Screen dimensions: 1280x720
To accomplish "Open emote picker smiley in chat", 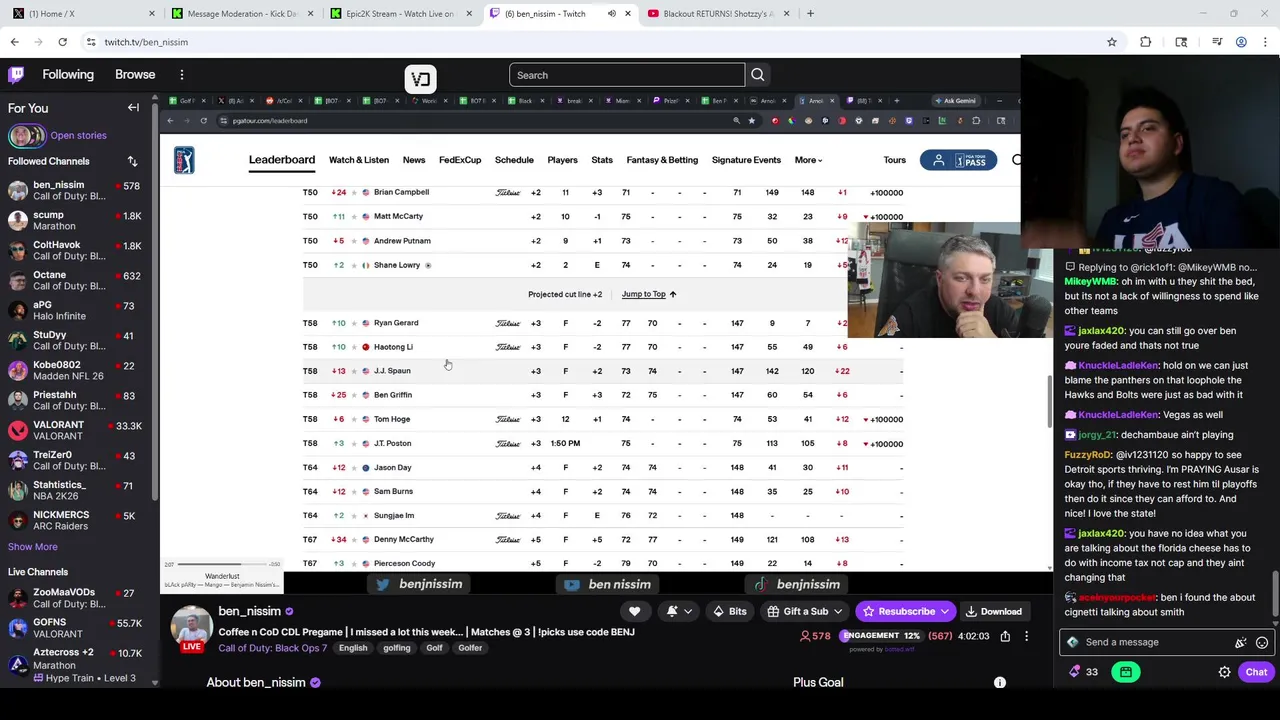I will click(1262, 643).
